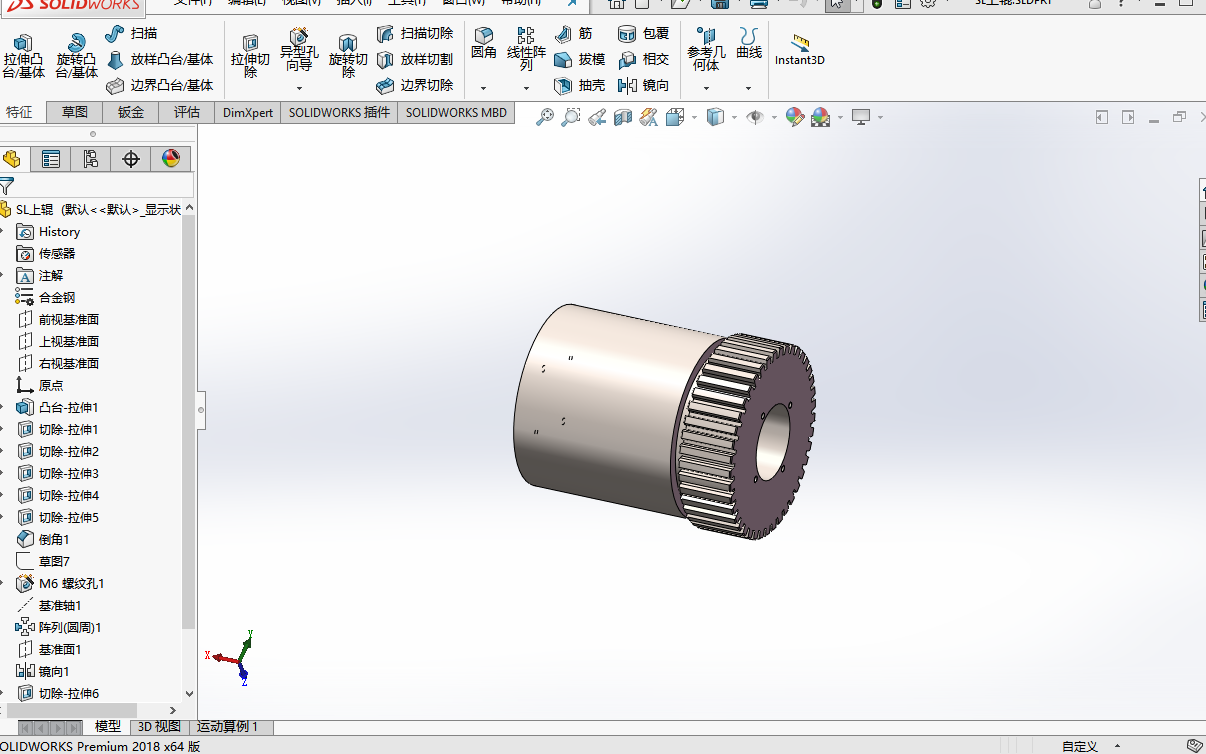Open the FeatureManager design tree tab icon

click(12, 159)
